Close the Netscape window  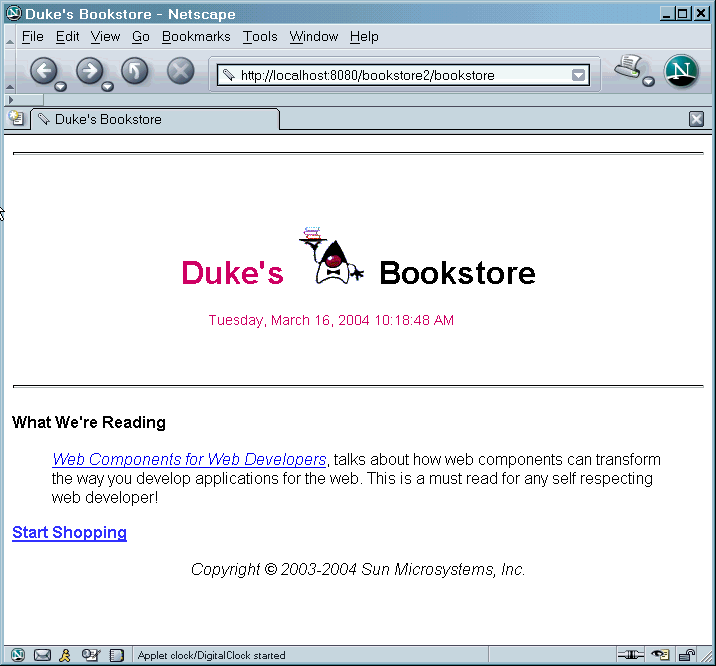pyautogui.click(x=700, y=13)
